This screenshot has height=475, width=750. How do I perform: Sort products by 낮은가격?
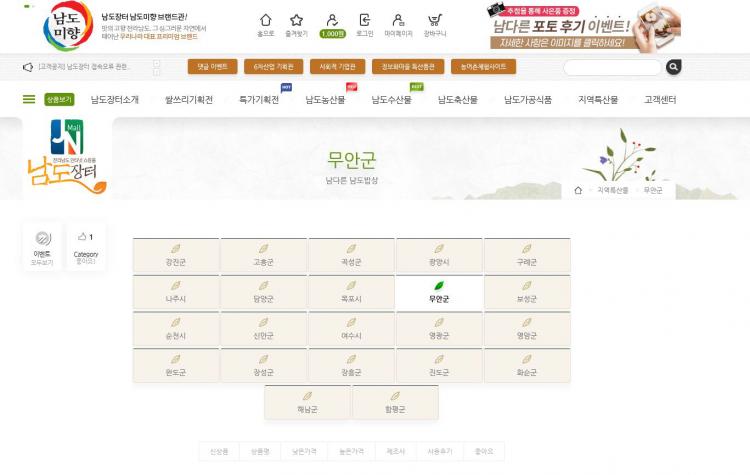pos(306,452)
